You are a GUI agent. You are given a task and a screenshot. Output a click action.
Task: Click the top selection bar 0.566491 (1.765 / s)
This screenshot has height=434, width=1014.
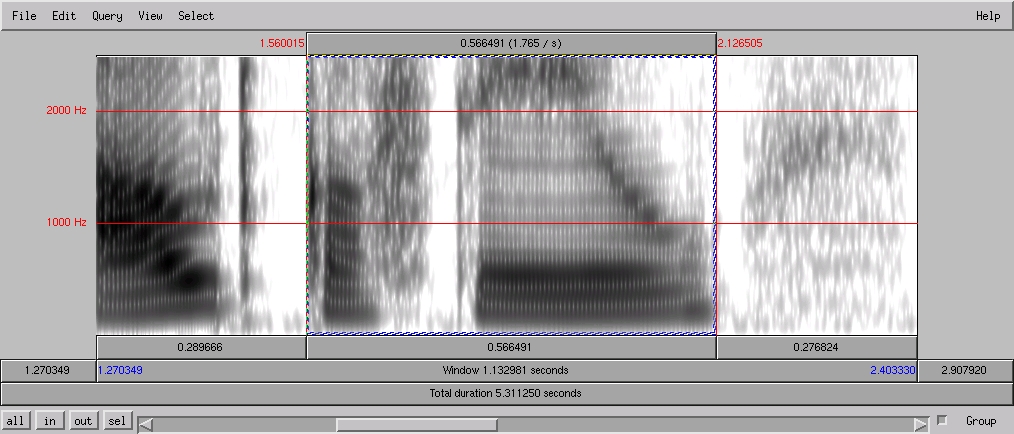pyautogui.click(x=511, y=43)
